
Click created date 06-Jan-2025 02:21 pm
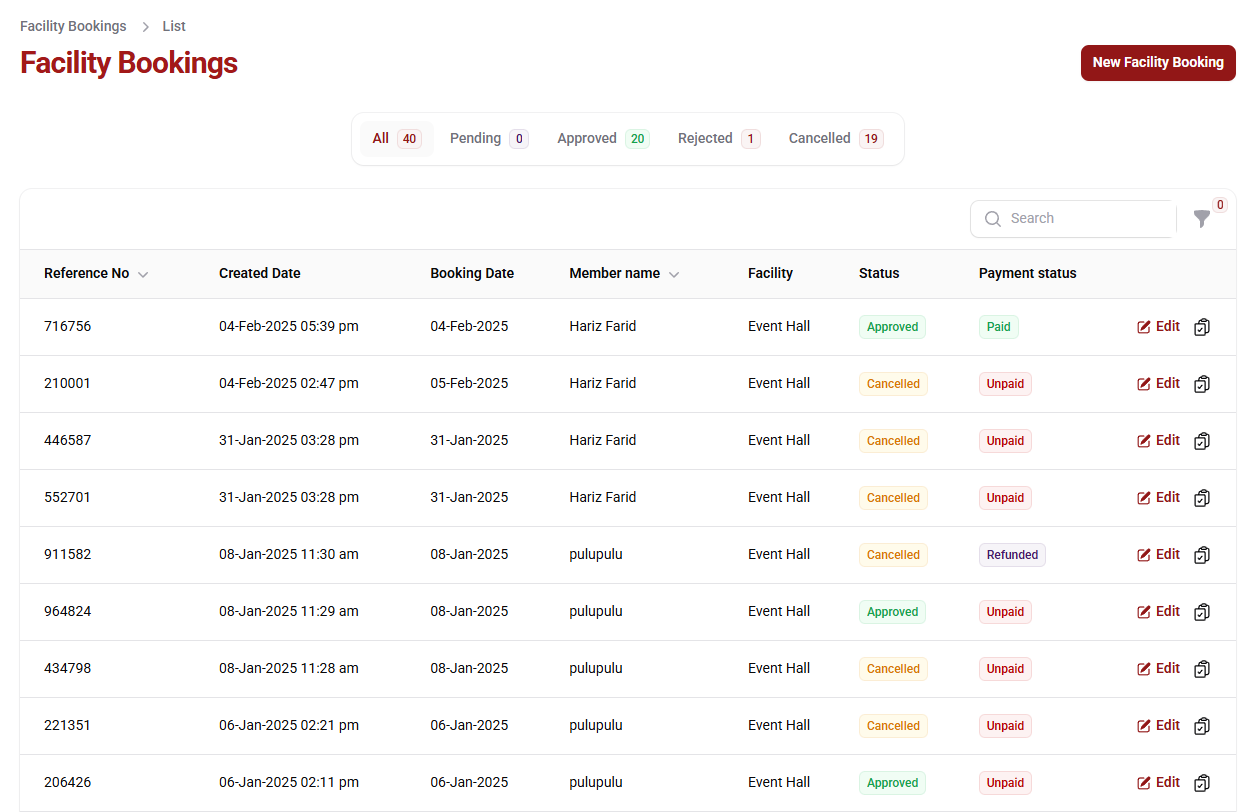(289, 725)
